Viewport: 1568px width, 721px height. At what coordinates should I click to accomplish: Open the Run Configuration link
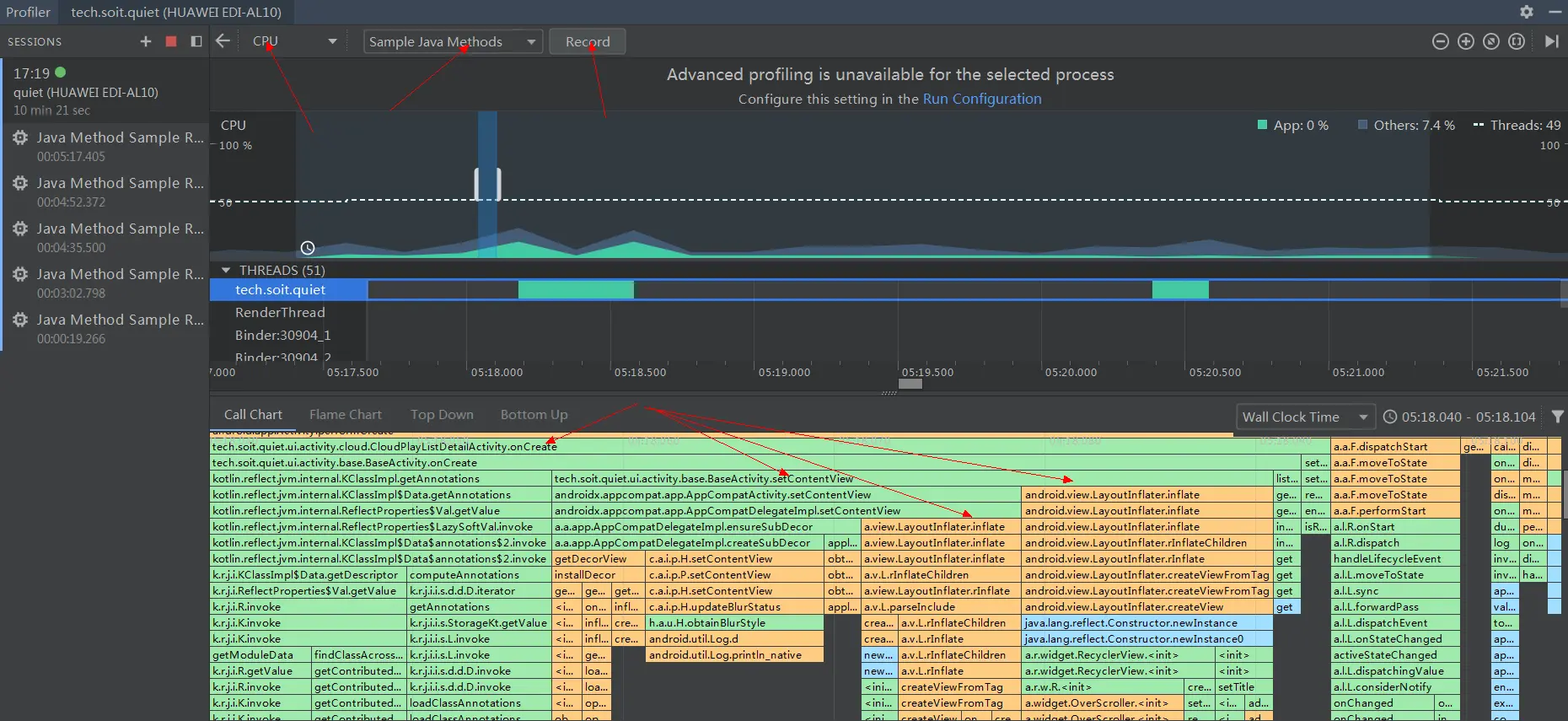pyautogui.click(x=981, y=99)
